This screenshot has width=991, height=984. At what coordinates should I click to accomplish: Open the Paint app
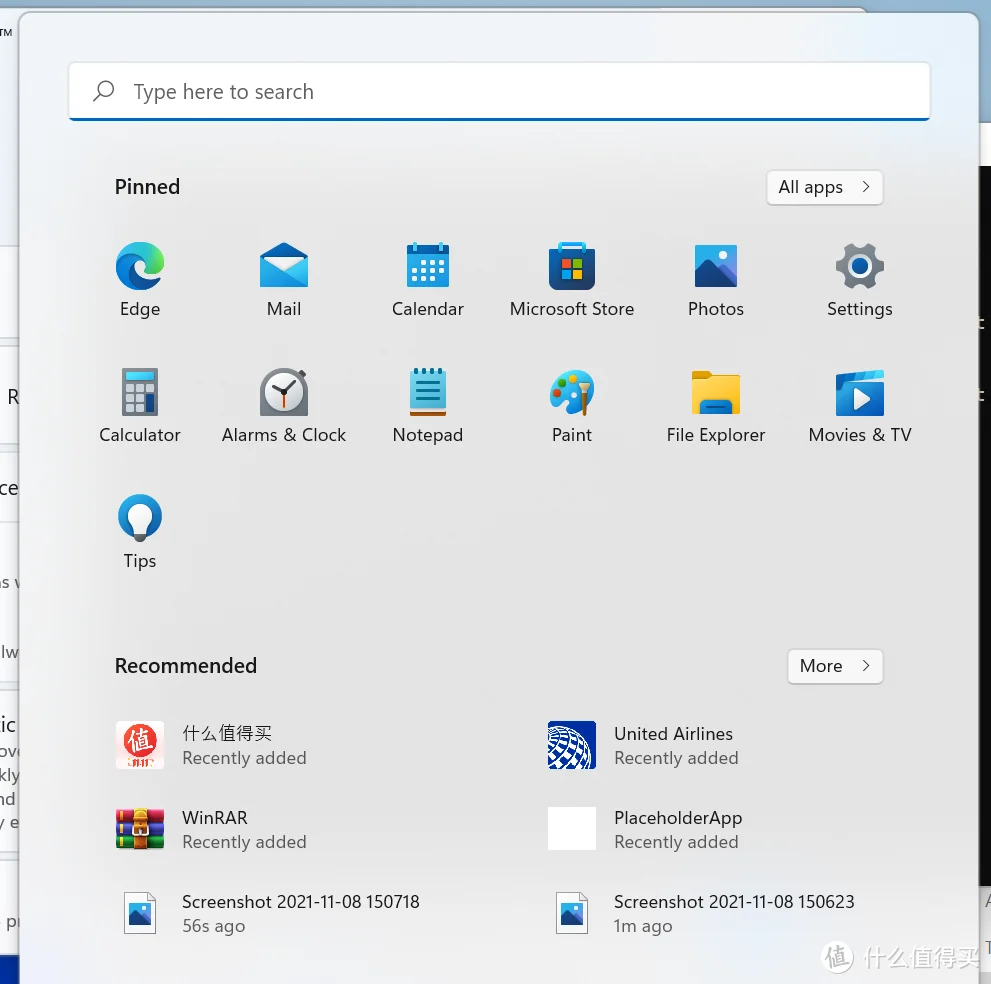coord(572,406)
